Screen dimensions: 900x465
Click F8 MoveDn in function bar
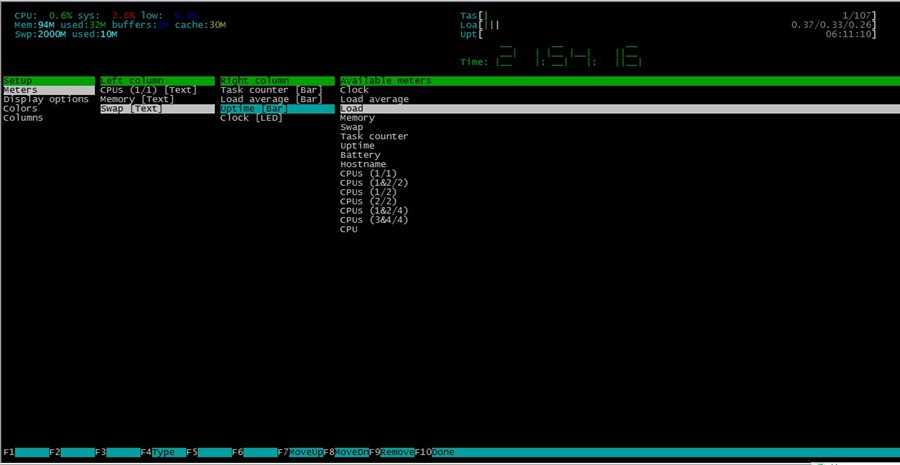347,452
